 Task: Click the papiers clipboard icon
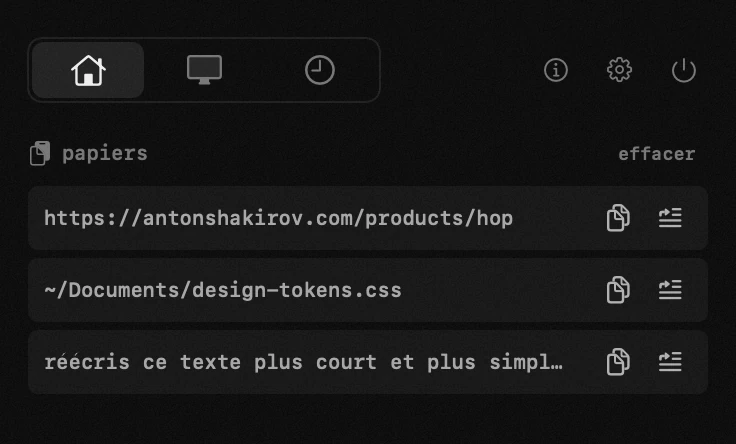(40, 153)
